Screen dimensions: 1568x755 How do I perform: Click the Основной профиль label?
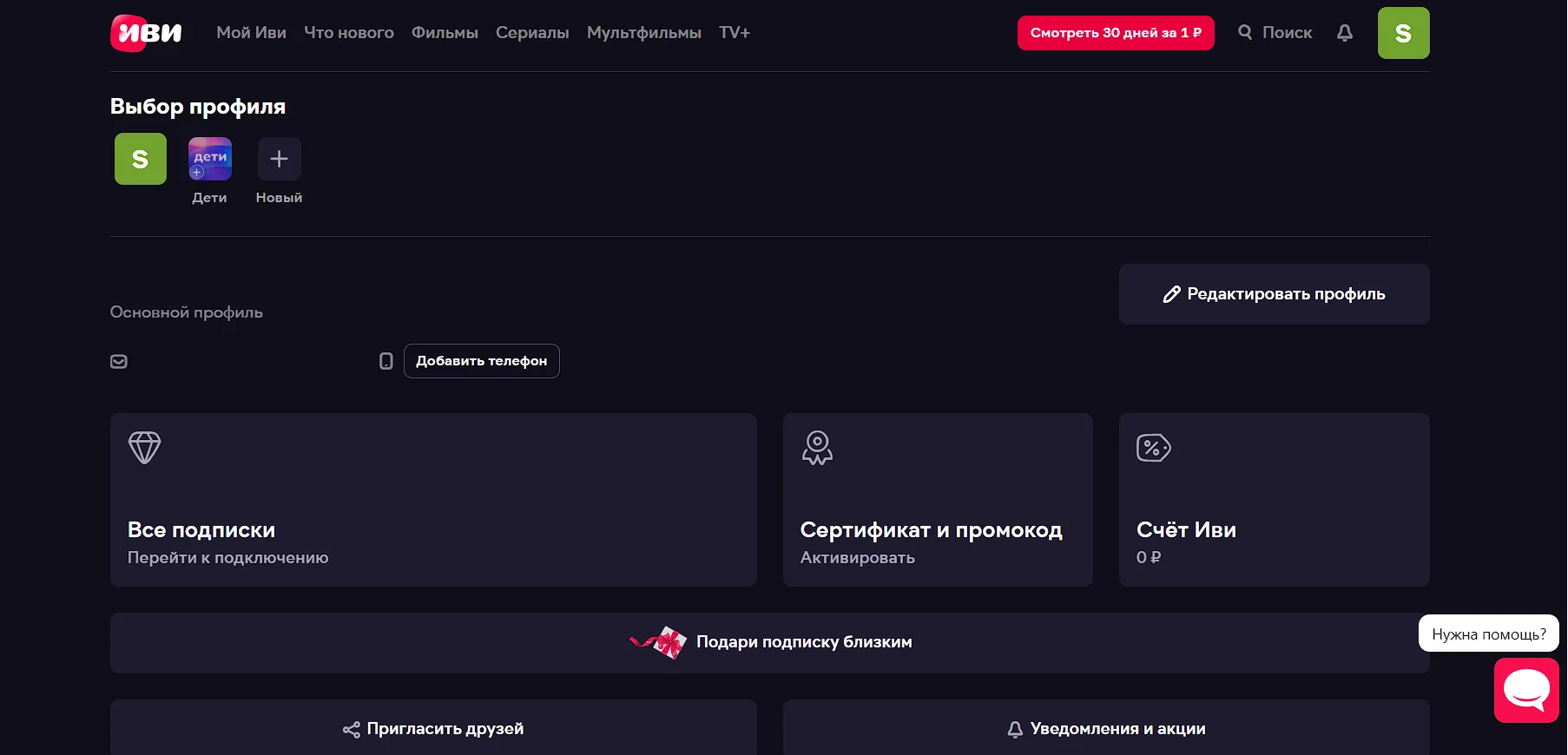(186, 312)
